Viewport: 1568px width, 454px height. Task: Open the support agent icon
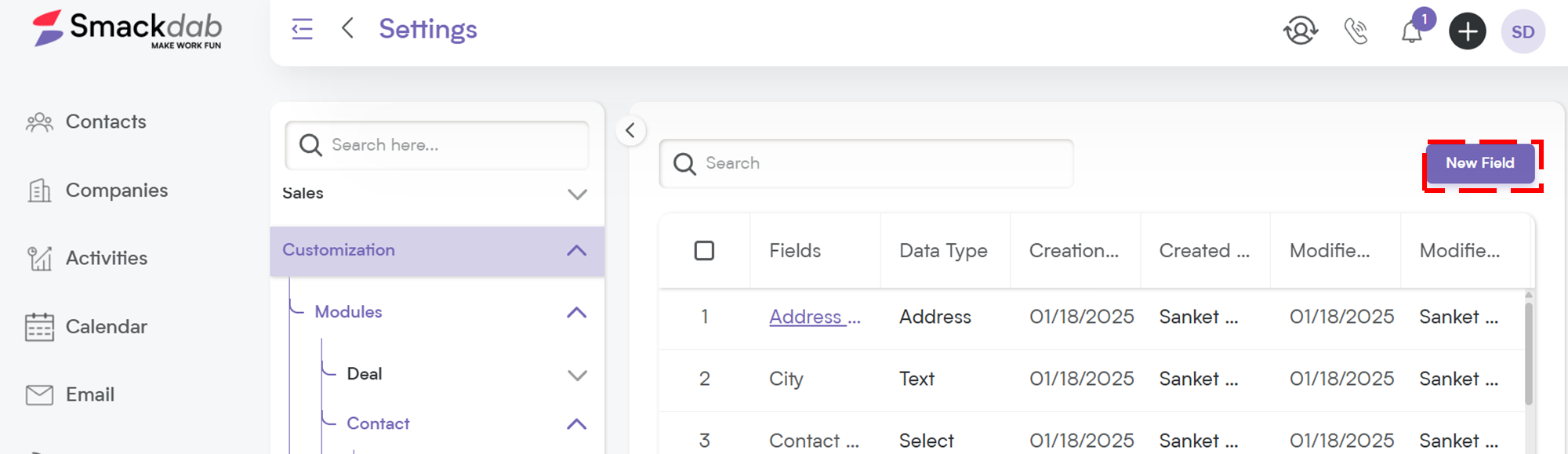click(x=1301, y=31)
